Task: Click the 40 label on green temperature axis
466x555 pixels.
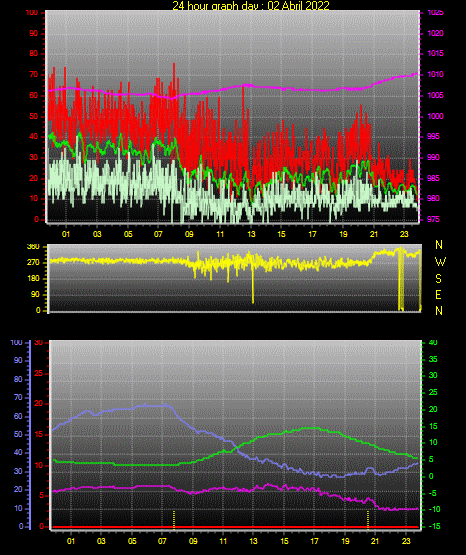Action: [x=433, y=342]
